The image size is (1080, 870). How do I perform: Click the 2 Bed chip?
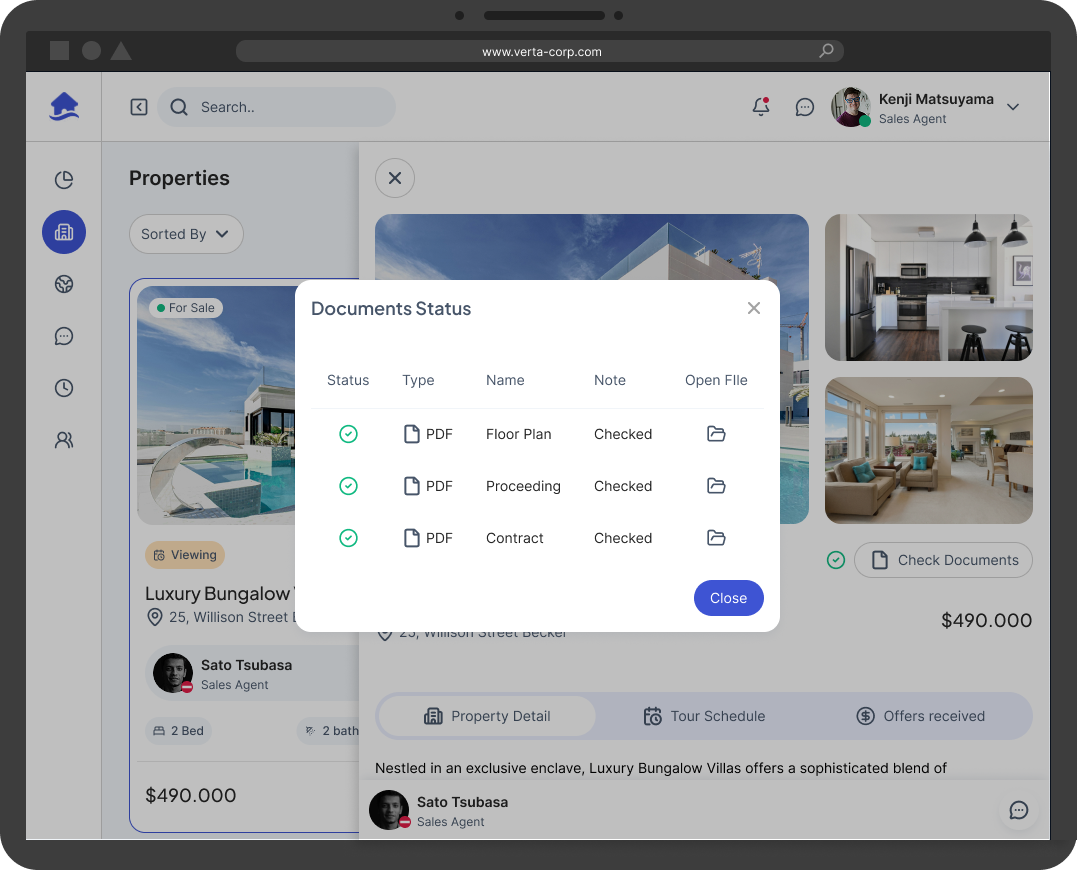pos(178,731)
